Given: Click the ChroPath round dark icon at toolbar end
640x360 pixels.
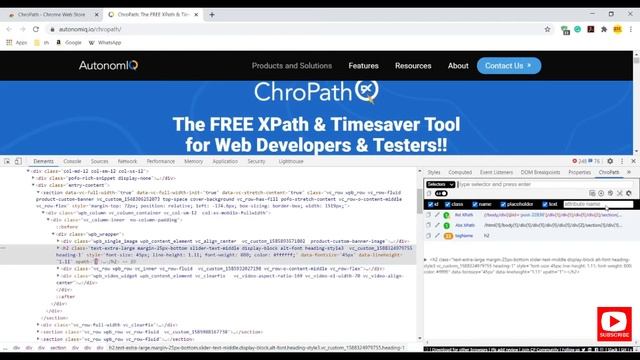Looking at the screenshot, I should [x=629, y=193].
